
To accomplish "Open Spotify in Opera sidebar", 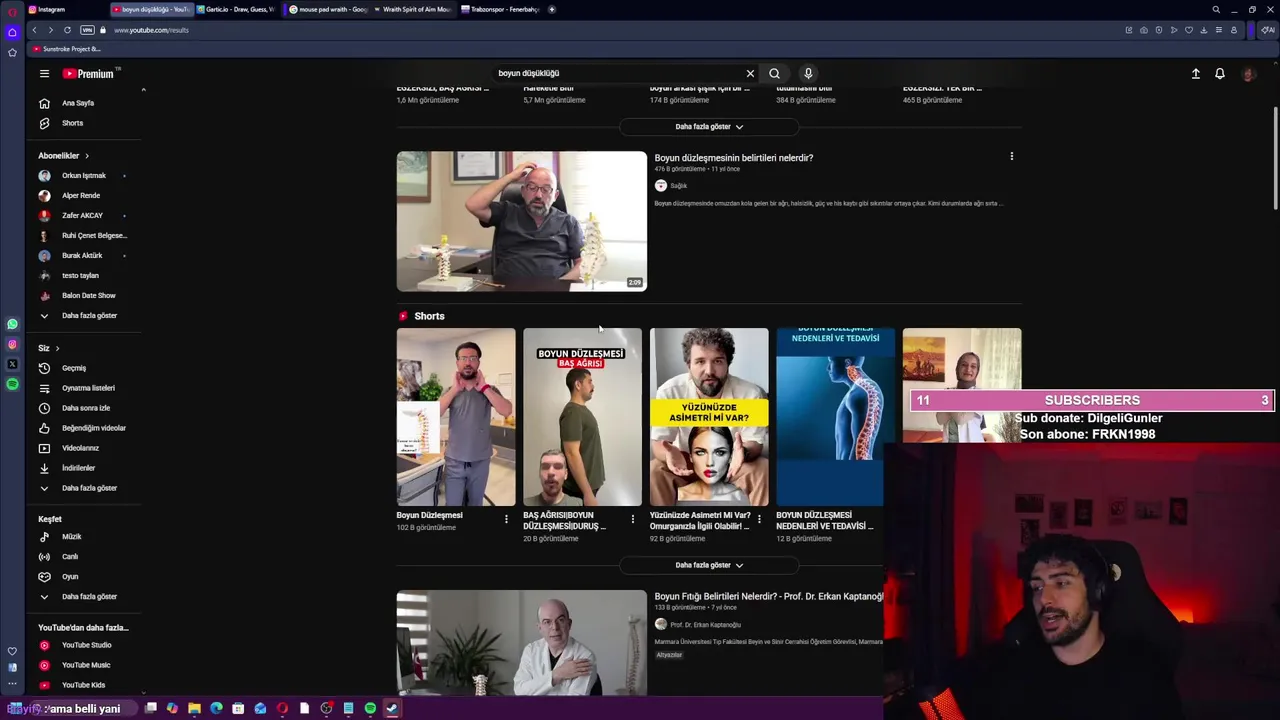I will coord(12,384).
